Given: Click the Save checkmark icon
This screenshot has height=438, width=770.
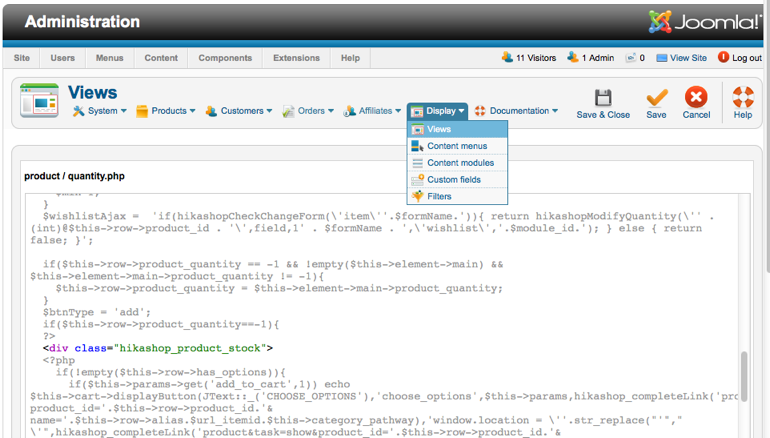Looking at the screenshot, I should (x=657, y=97).
